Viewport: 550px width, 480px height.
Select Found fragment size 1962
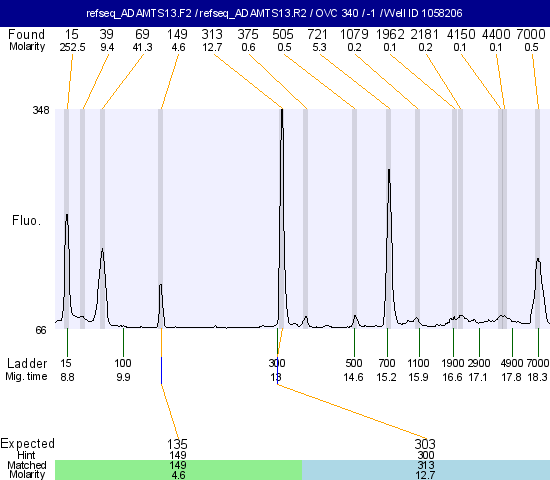[x=390, y=34]
